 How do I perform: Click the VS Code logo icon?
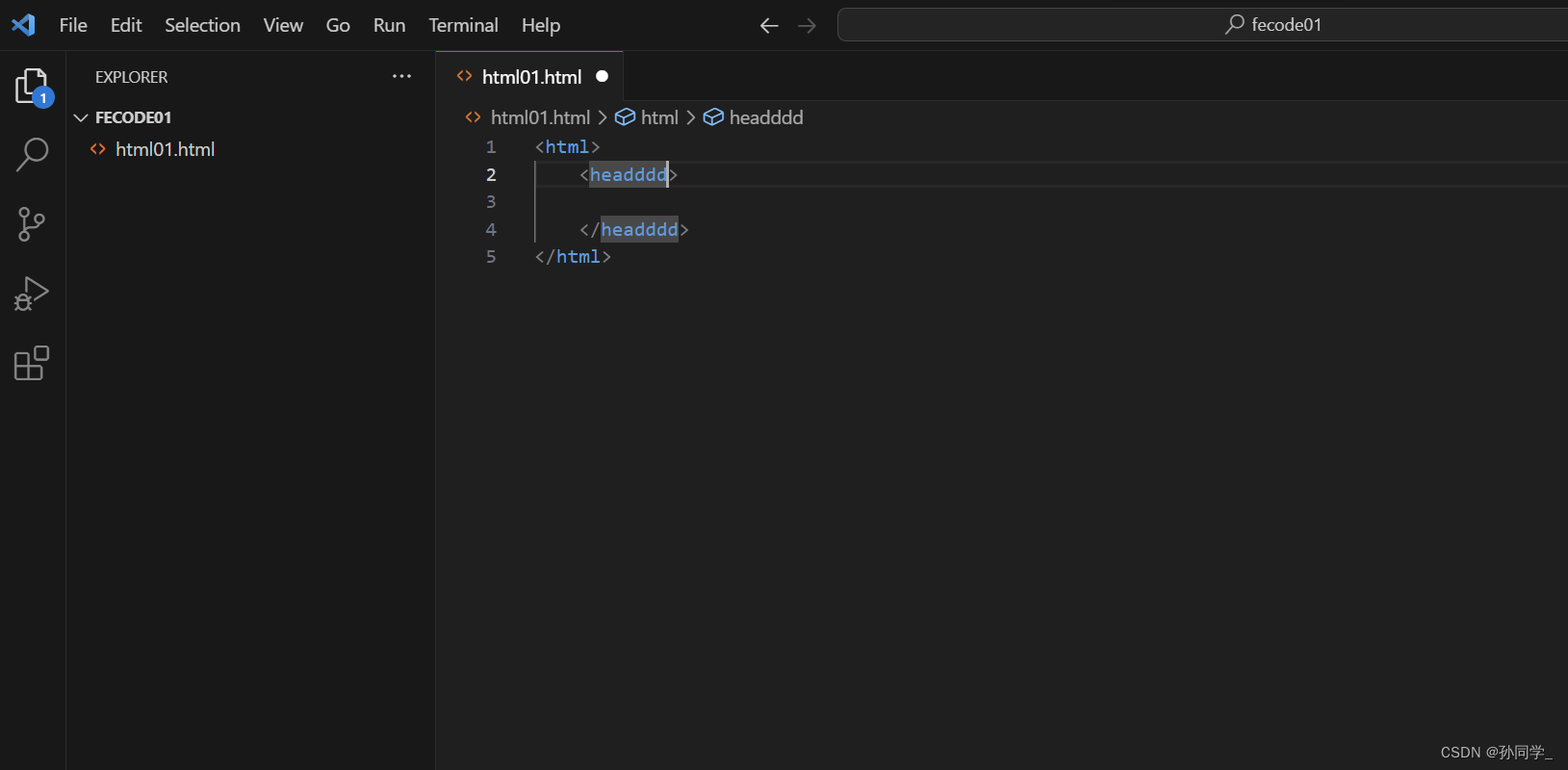(x=23, y=25)
